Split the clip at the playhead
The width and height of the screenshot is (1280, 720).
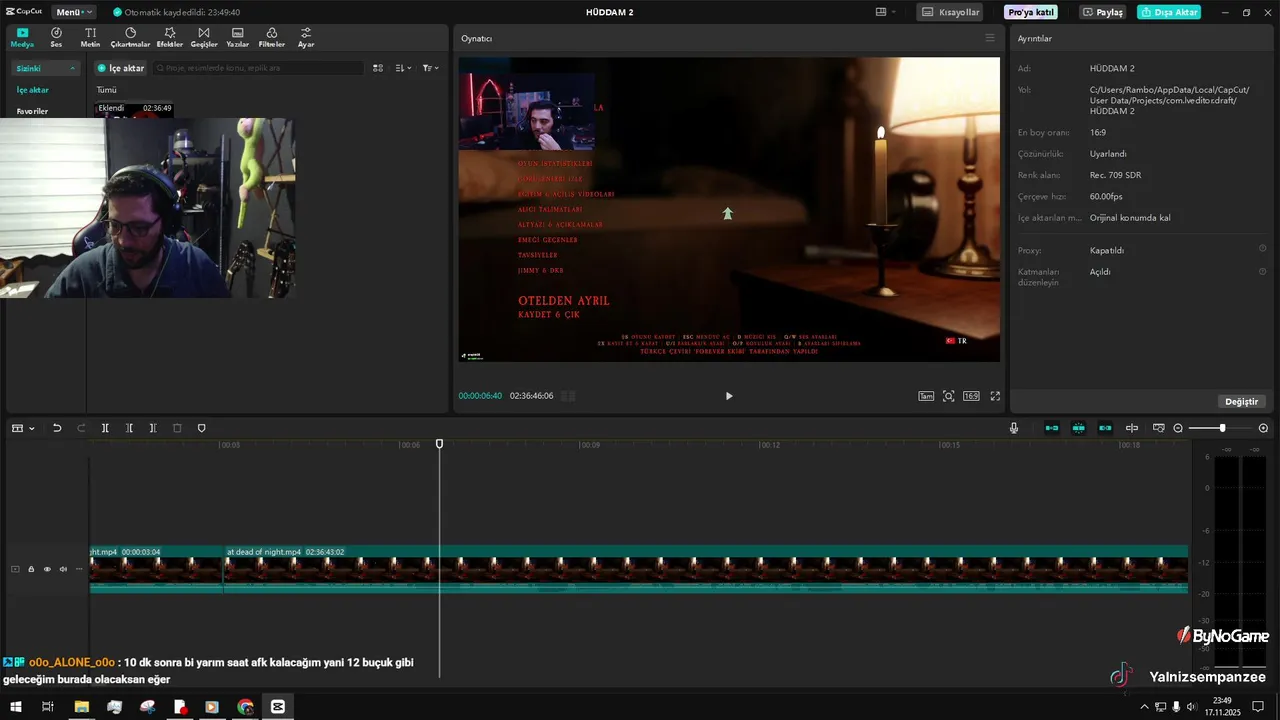pyautogui.click(x=105, y=428)
